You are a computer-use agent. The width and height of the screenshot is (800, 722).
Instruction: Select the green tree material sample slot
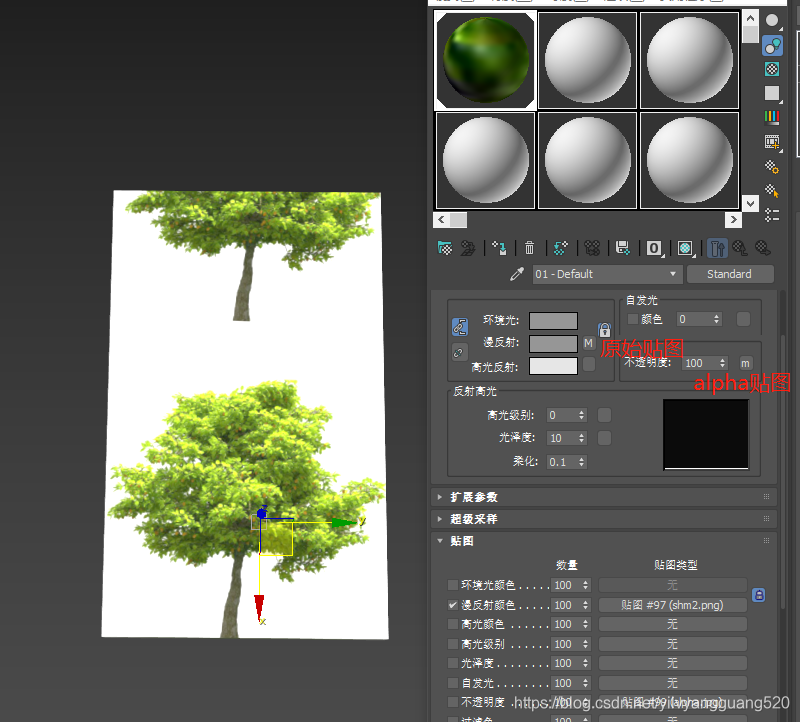(484, 59)
